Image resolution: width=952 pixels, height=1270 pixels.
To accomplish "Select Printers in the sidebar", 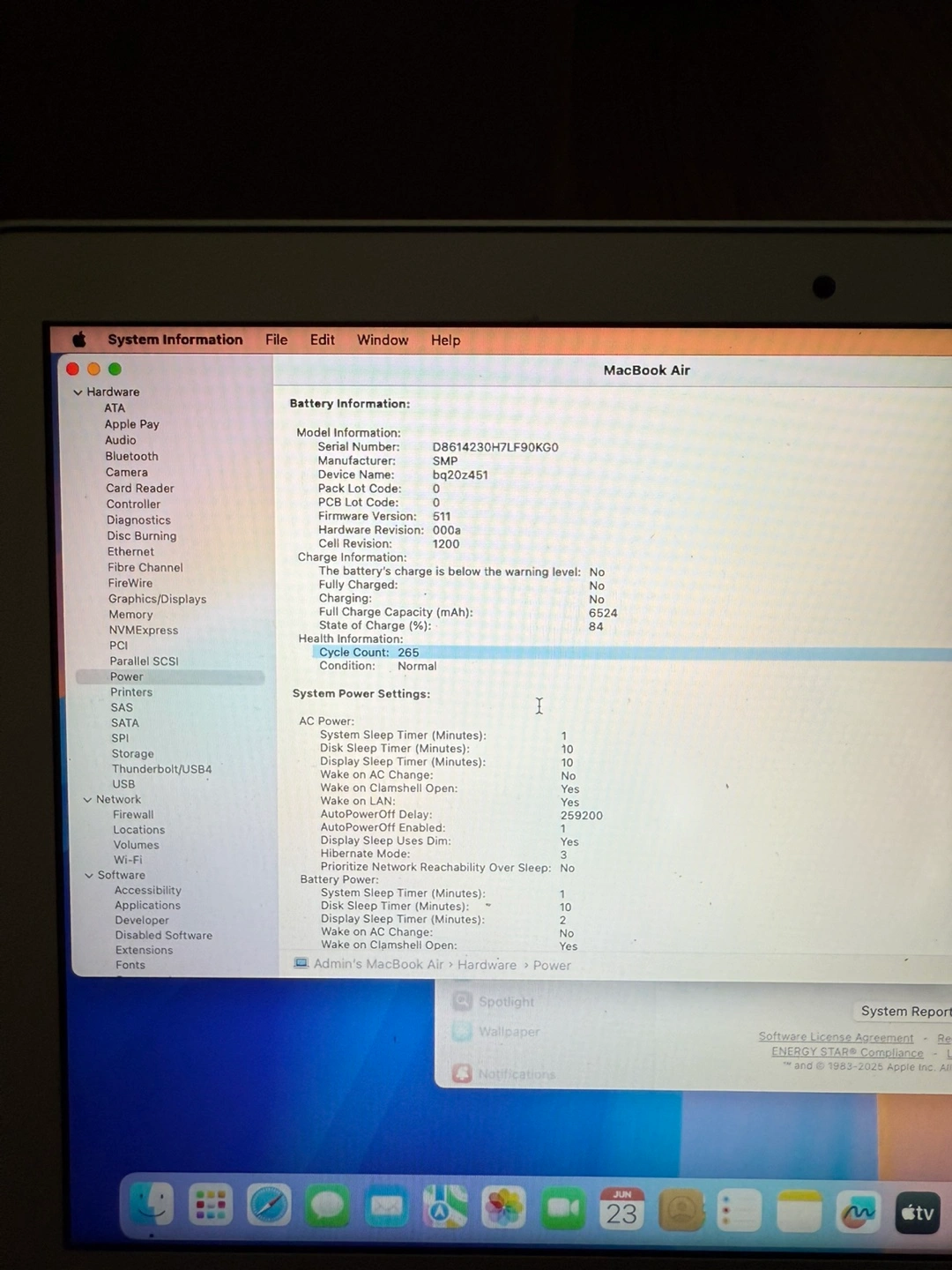I will [x=131, y=692].
